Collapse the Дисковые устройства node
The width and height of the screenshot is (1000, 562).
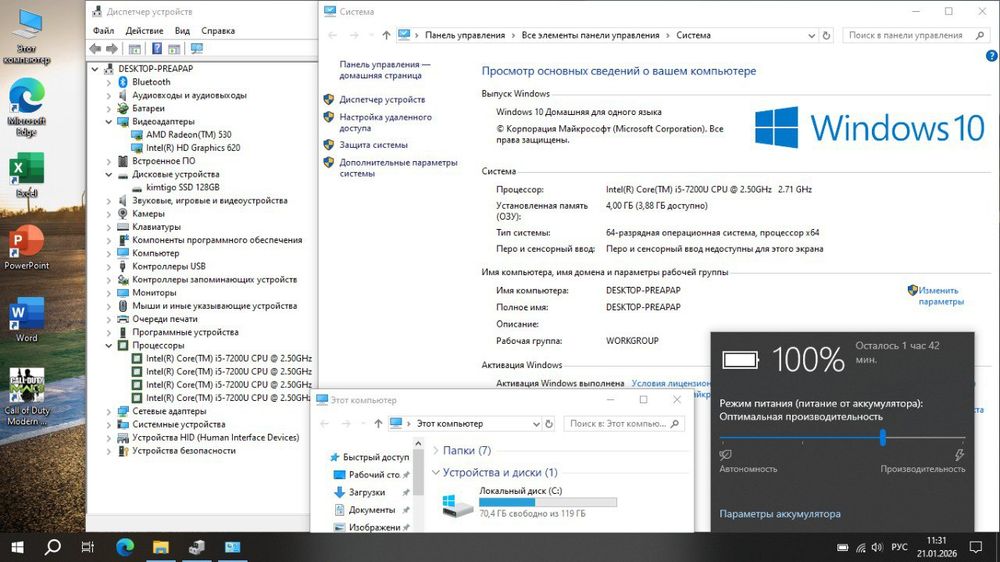(108, 174)
